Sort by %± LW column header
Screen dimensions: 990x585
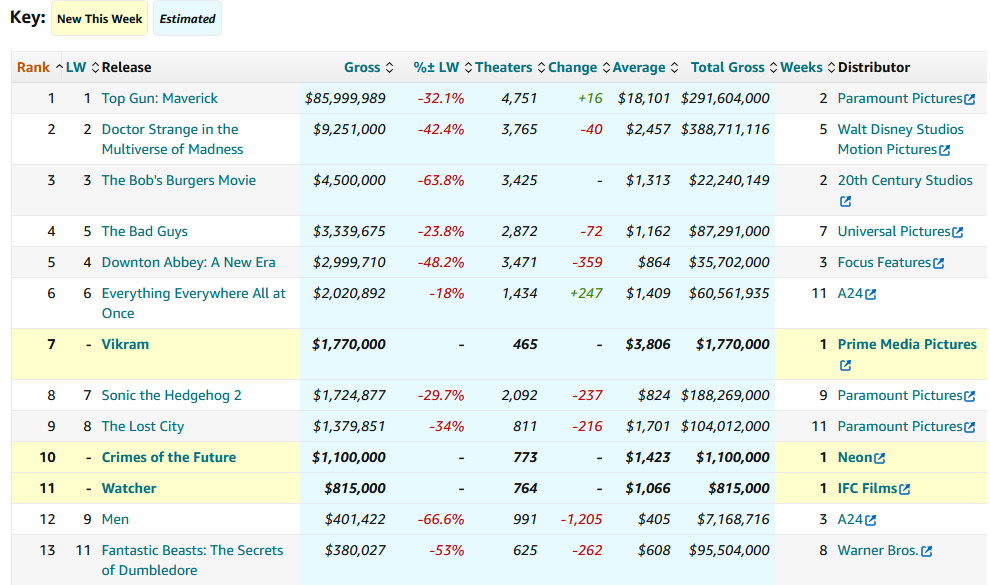pyautogui.click(x=443, y=68)
